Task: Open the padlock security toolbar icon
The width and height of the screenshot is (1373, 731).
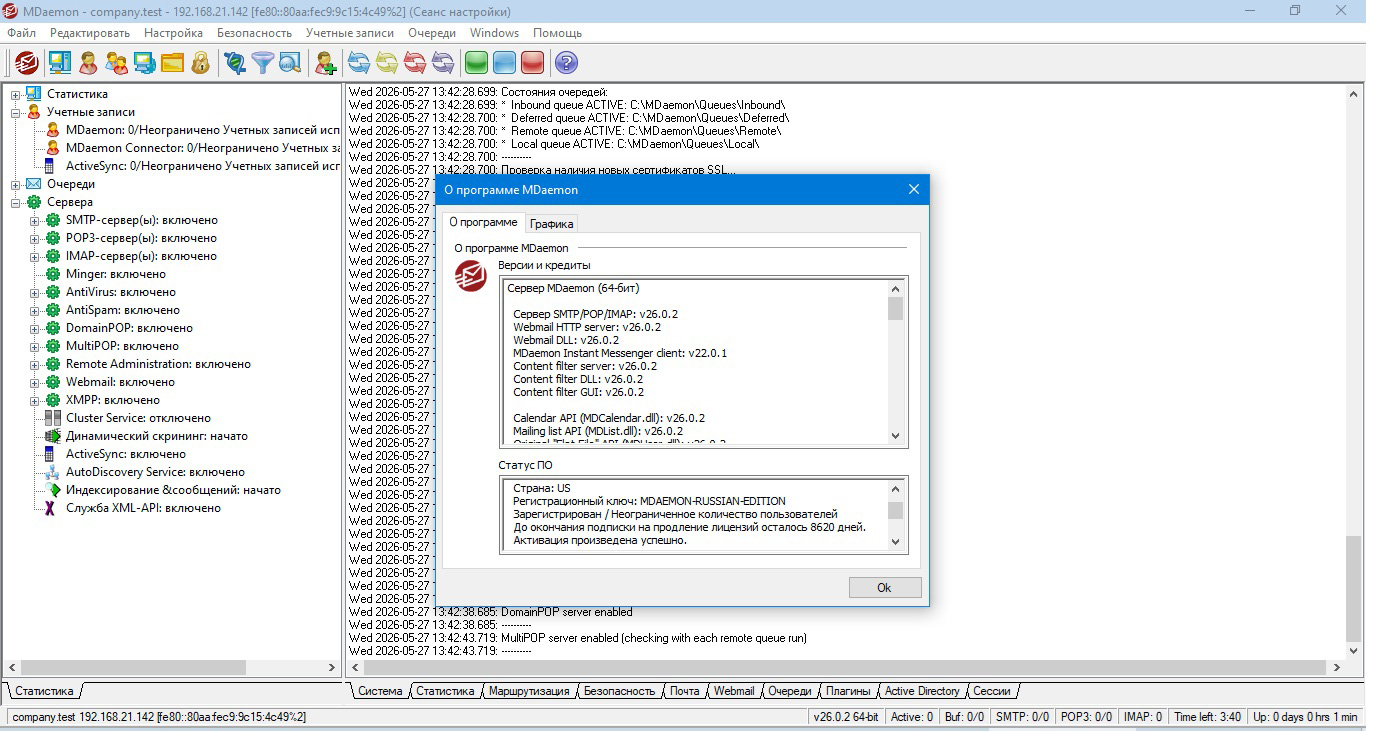Action: pos(200,63)
